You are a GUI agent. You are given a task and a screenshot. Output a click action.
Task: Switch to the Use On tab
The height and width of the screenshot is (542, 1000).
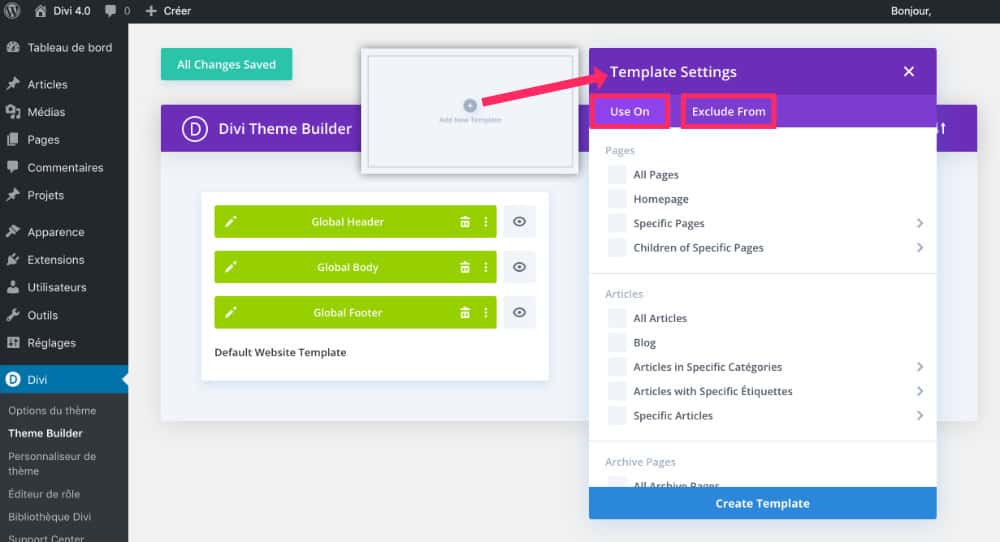[x=629, y=112]
